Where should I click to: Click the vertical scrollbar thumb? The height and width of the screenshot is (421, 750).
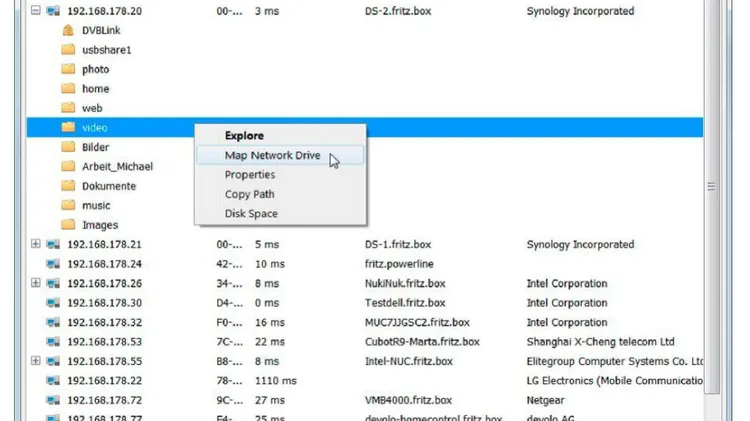[x=712, y=196]
